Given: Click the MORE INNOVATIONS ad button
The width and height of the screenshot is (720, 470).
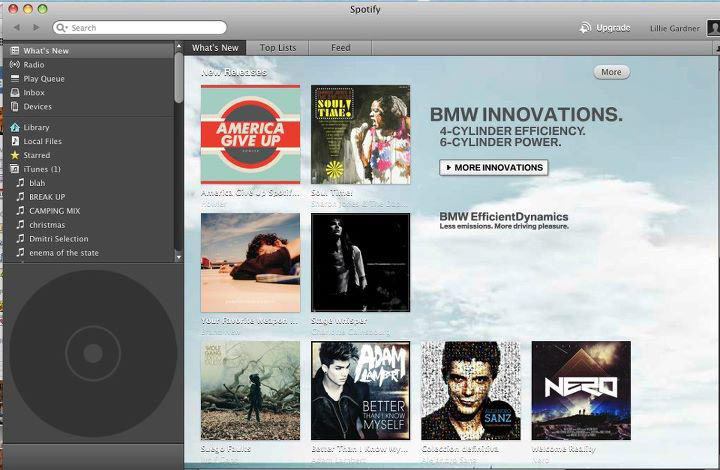Looking at the screenshot, I should [494, 168].
